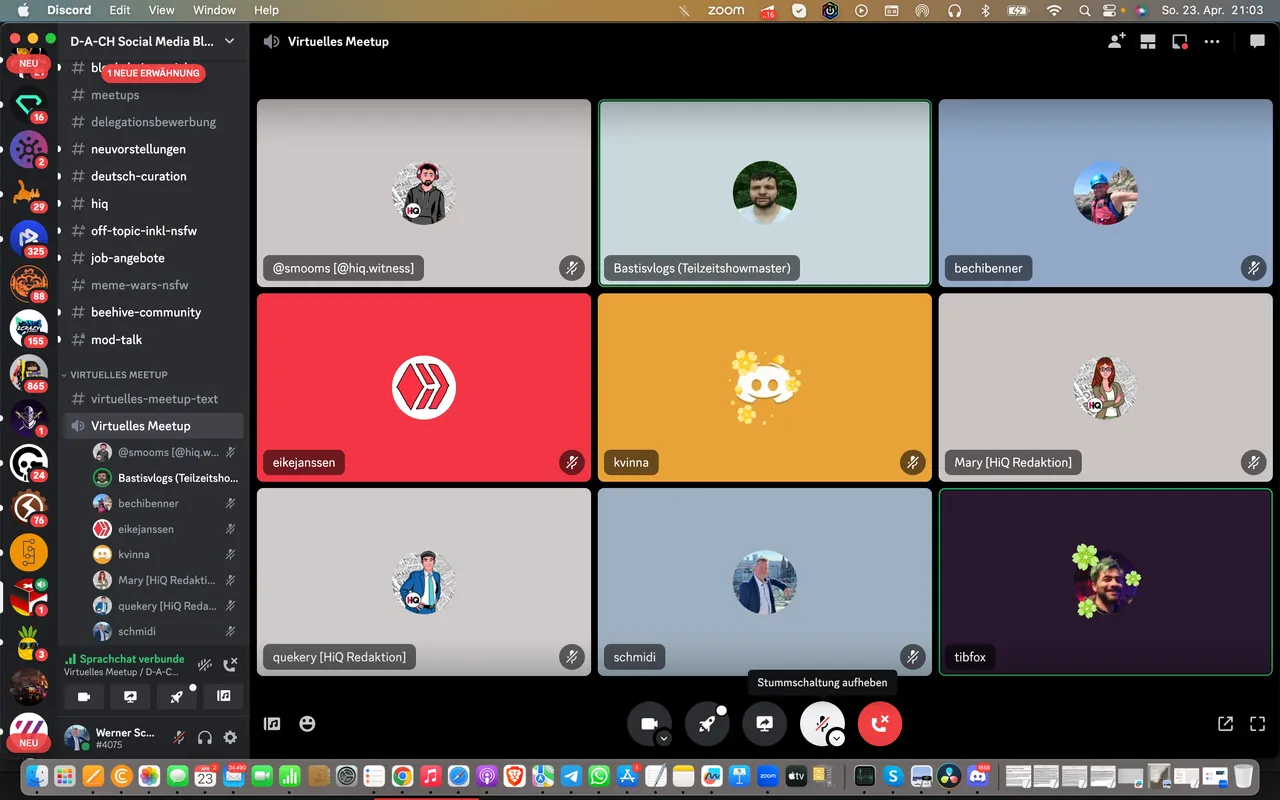The height and width of the screenshot is (800, 1280).
Task: Open the meetups text channel
Action: 151,95
